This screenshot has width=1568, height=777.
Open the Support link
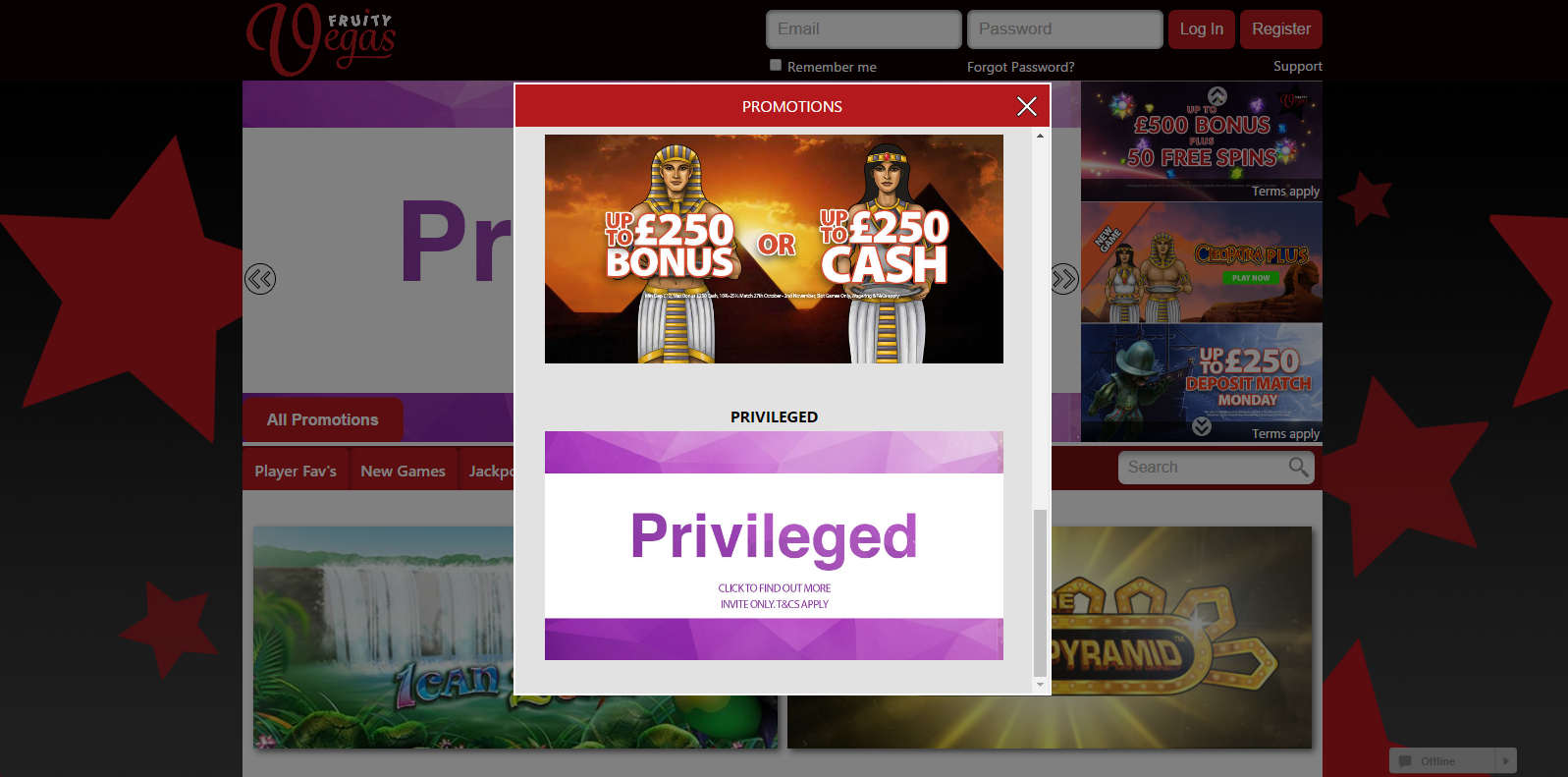click(1298, 66)
